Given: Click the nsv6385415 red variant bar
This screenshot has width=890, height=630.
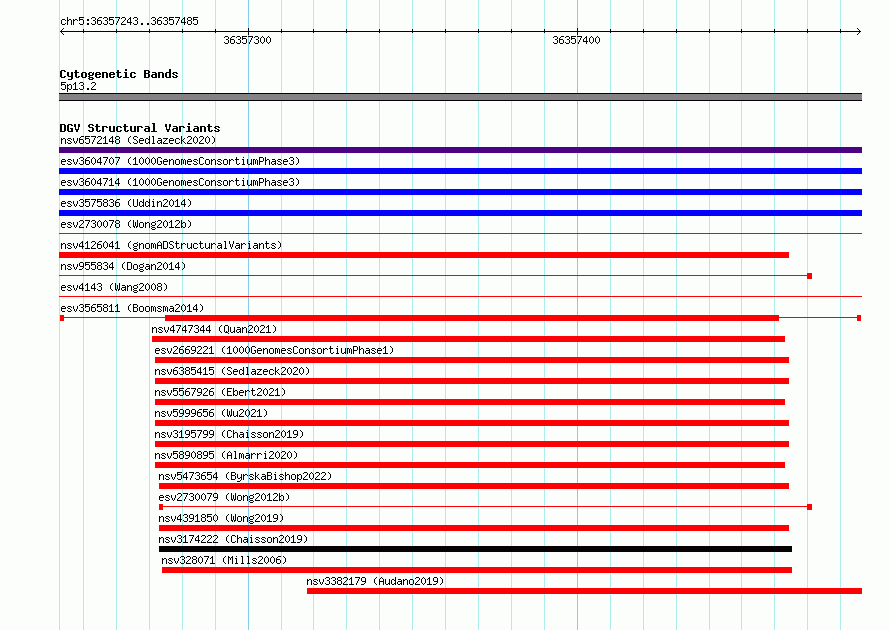Looking at the screenshot, I should point(472,381).
